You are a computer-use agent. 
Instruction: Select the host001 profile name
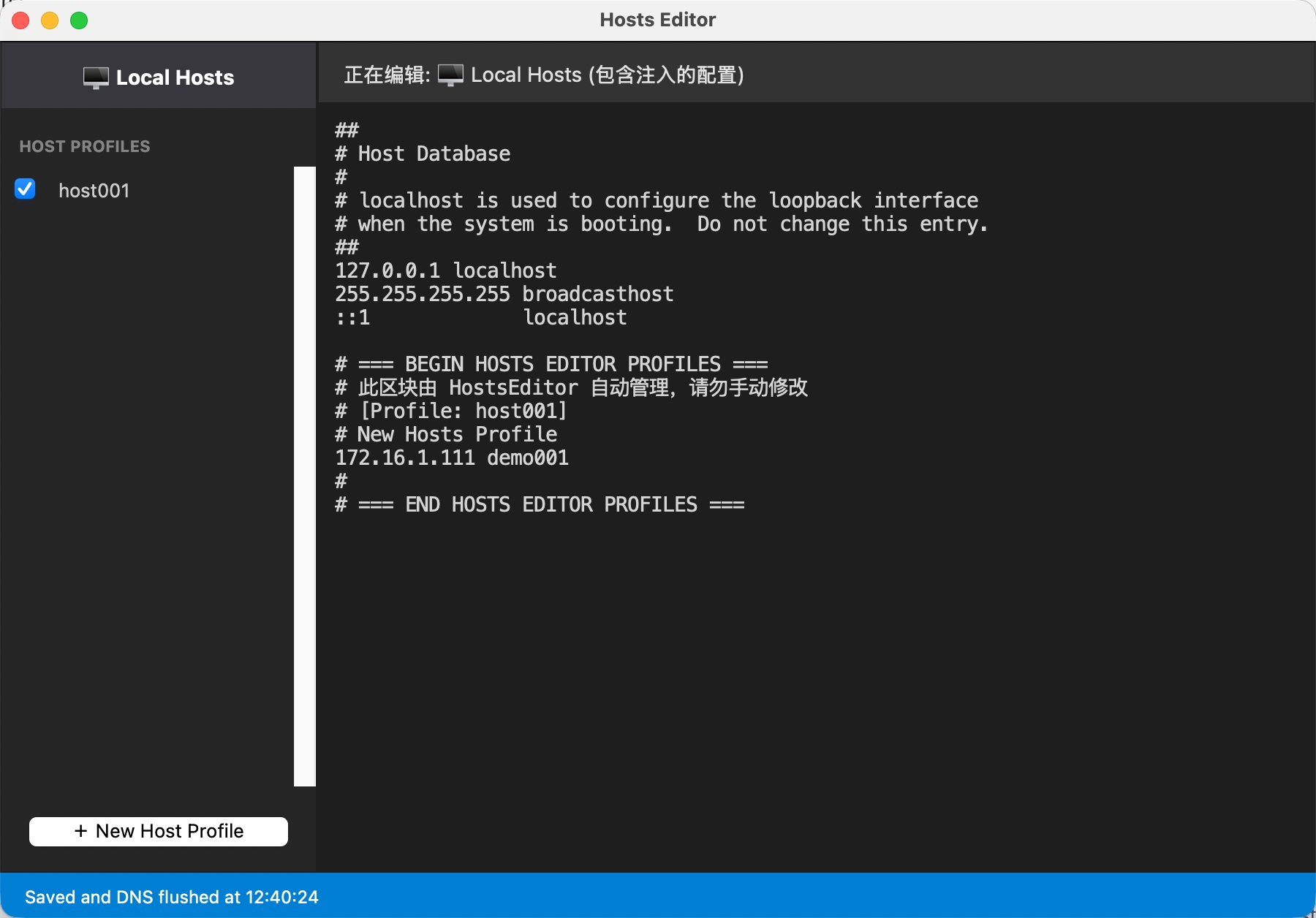coord(94,191)
